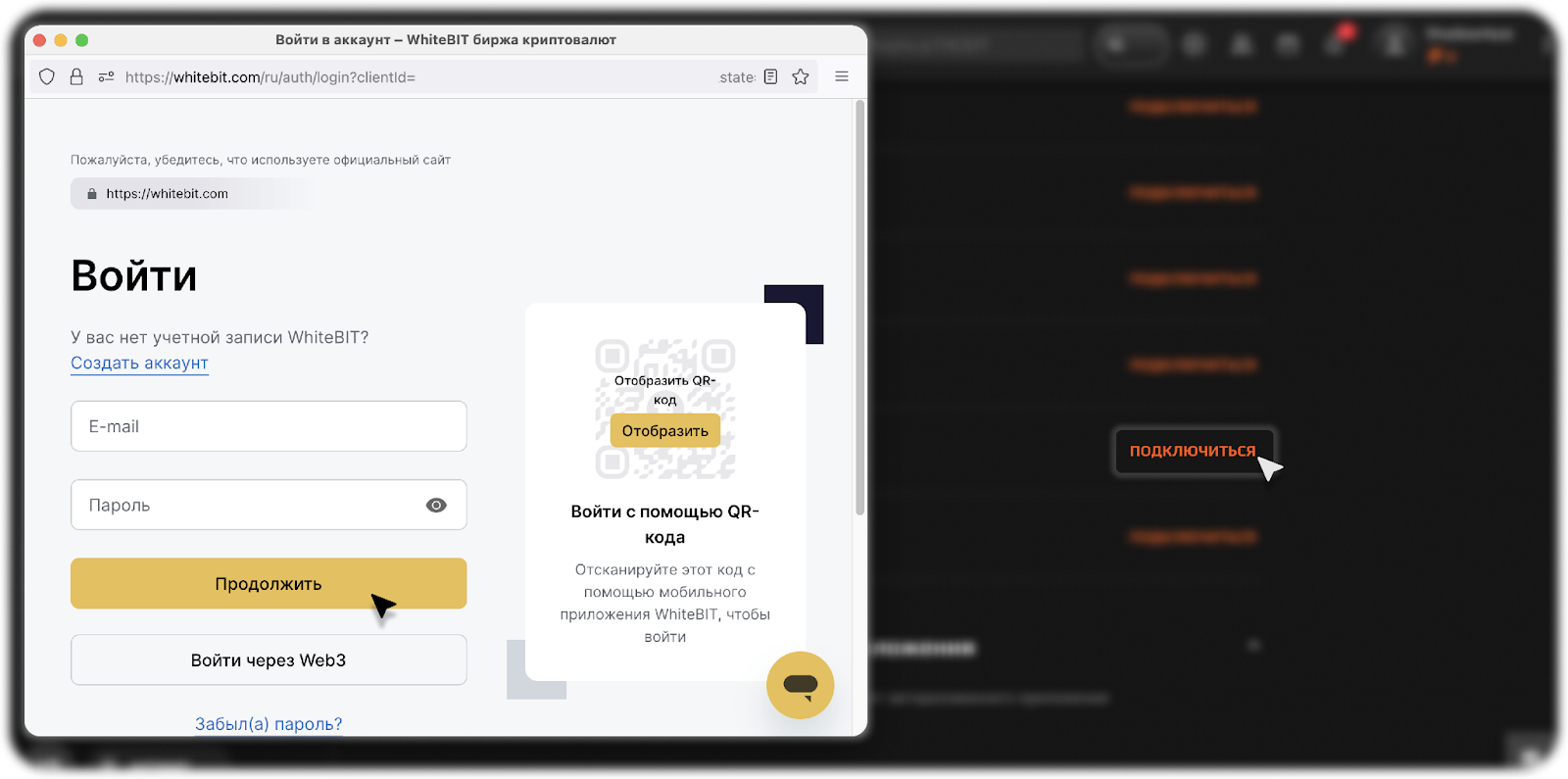Bookmark this page with the star icon
This screenshot has height=779, width=1568.
coord(801,76)
